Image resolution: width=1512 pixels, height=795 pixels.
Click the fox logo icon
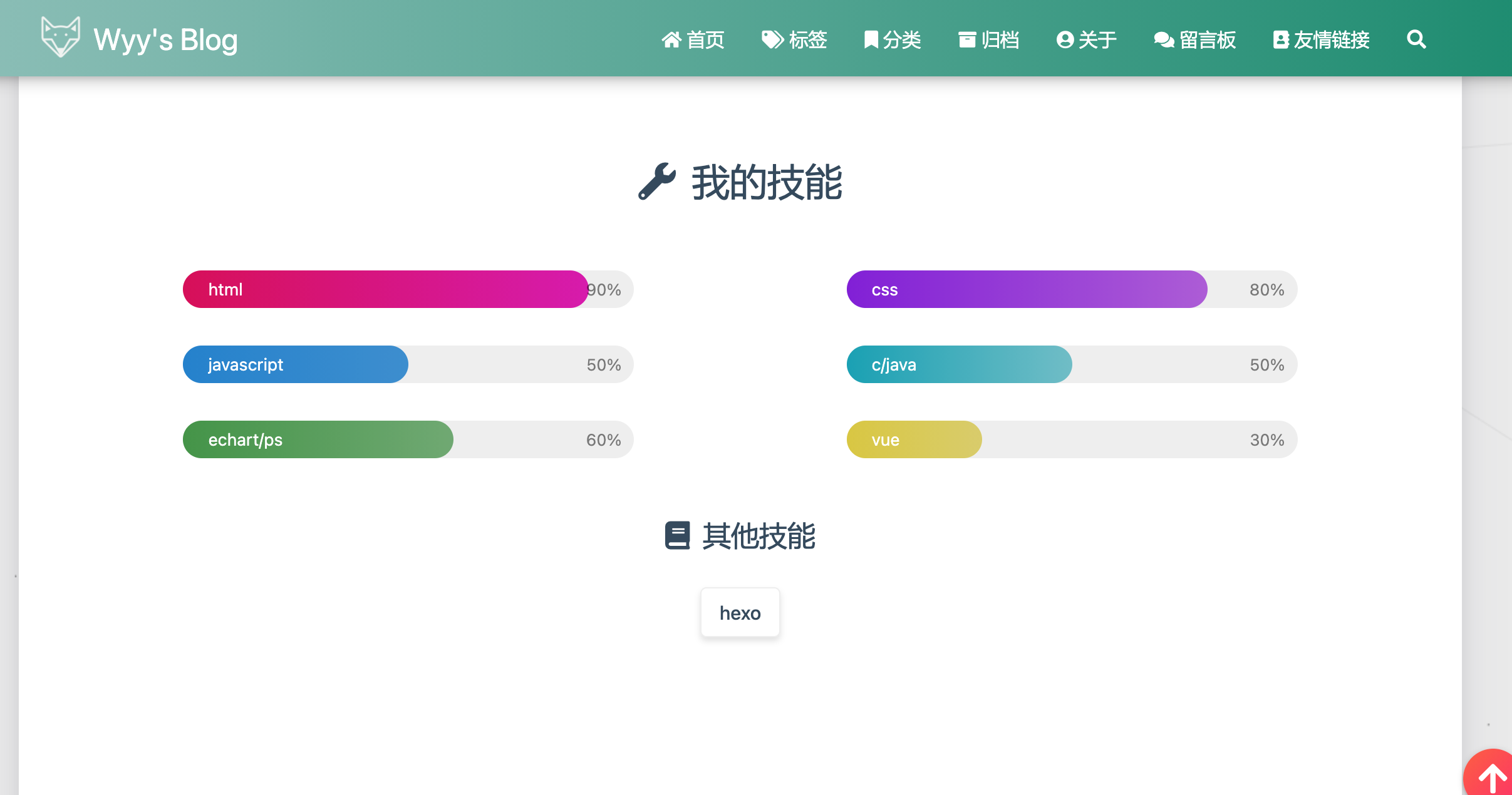60,38
